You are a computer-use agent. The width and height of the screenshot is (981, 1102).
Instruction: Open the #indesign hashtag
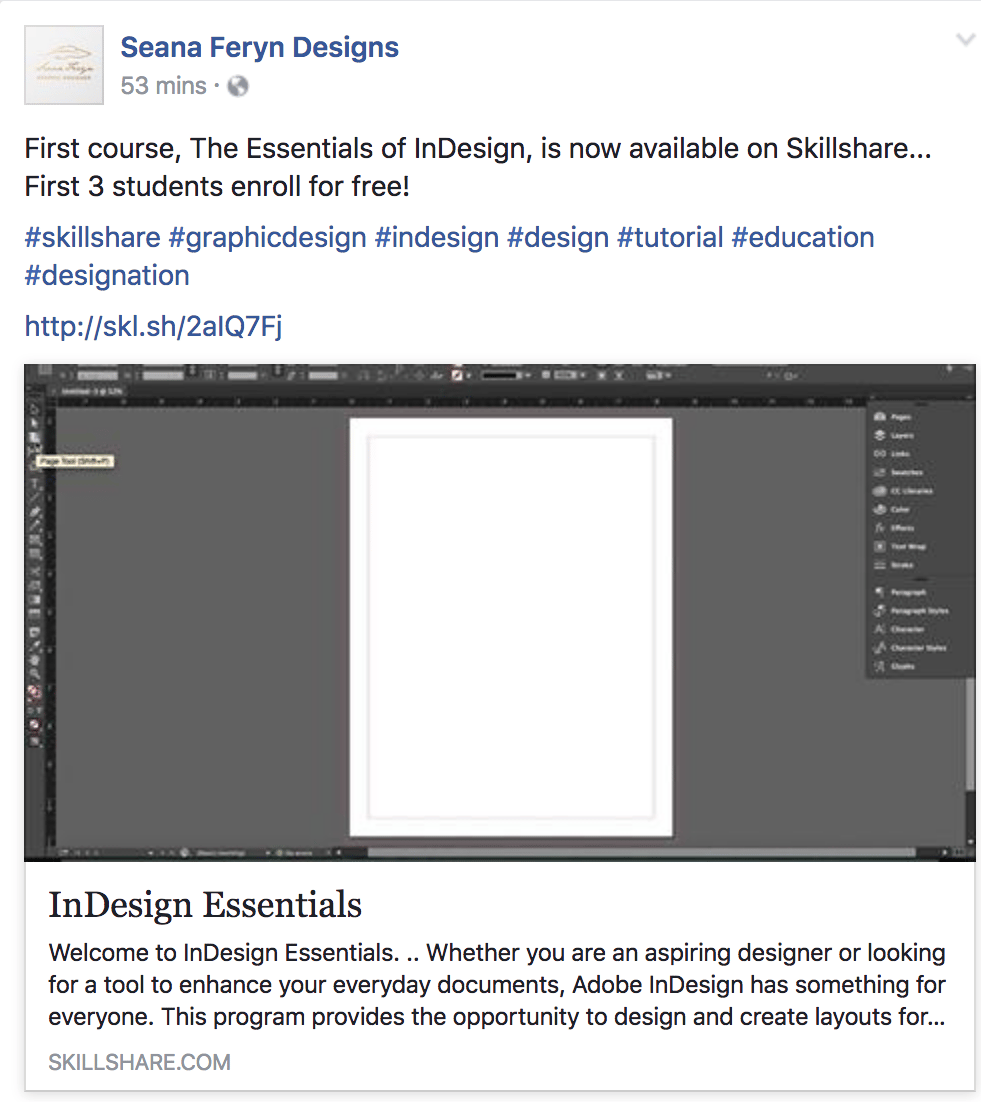point(437,238)
